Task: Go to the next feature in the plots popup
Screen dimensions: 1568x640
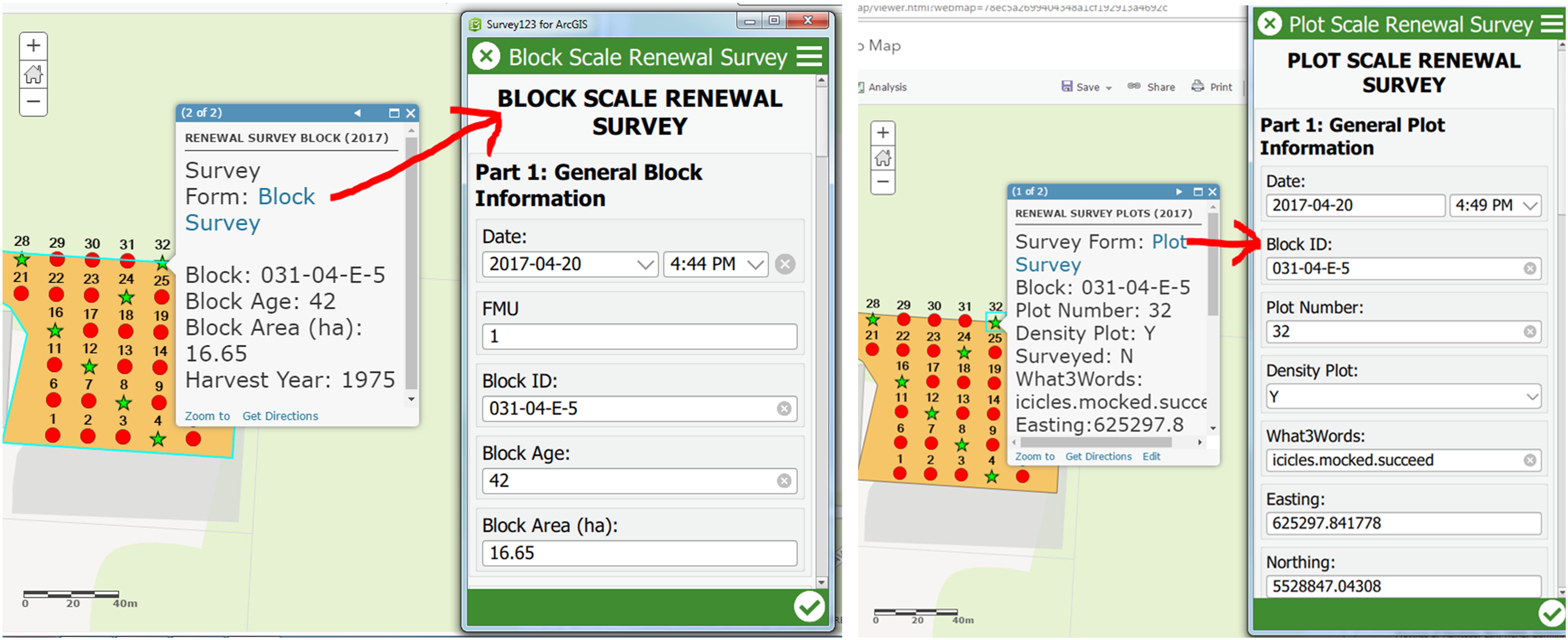Action: [1179, 192]
